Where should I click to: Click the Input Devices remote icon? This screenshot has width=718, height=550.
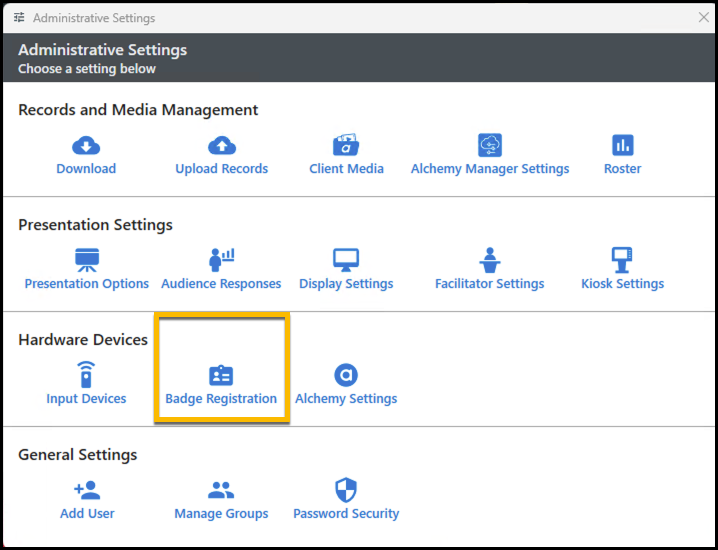click(x=86, y=375)
